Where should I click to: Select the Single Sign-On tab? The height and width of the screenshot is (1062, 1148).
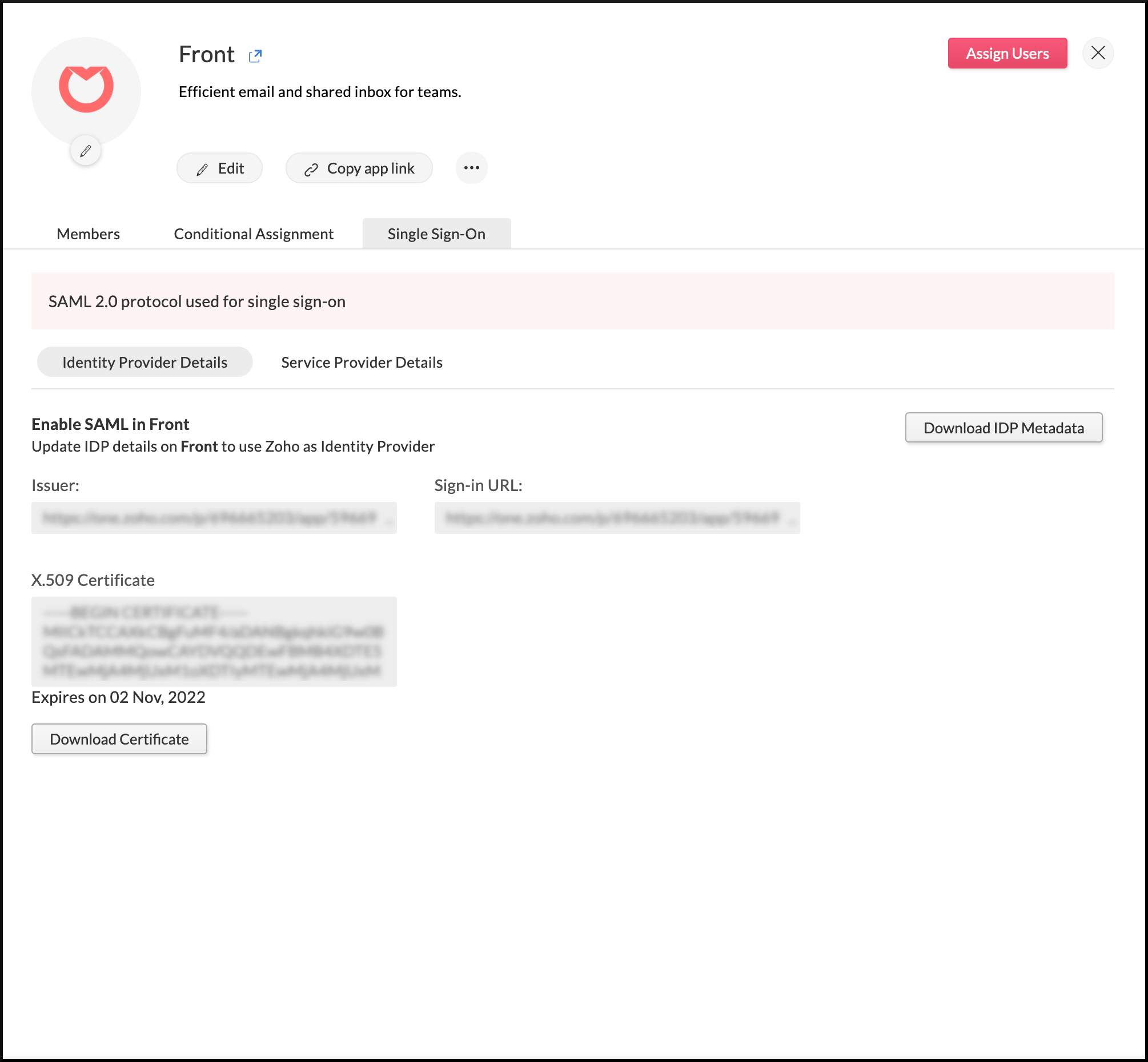pos(437,234)
